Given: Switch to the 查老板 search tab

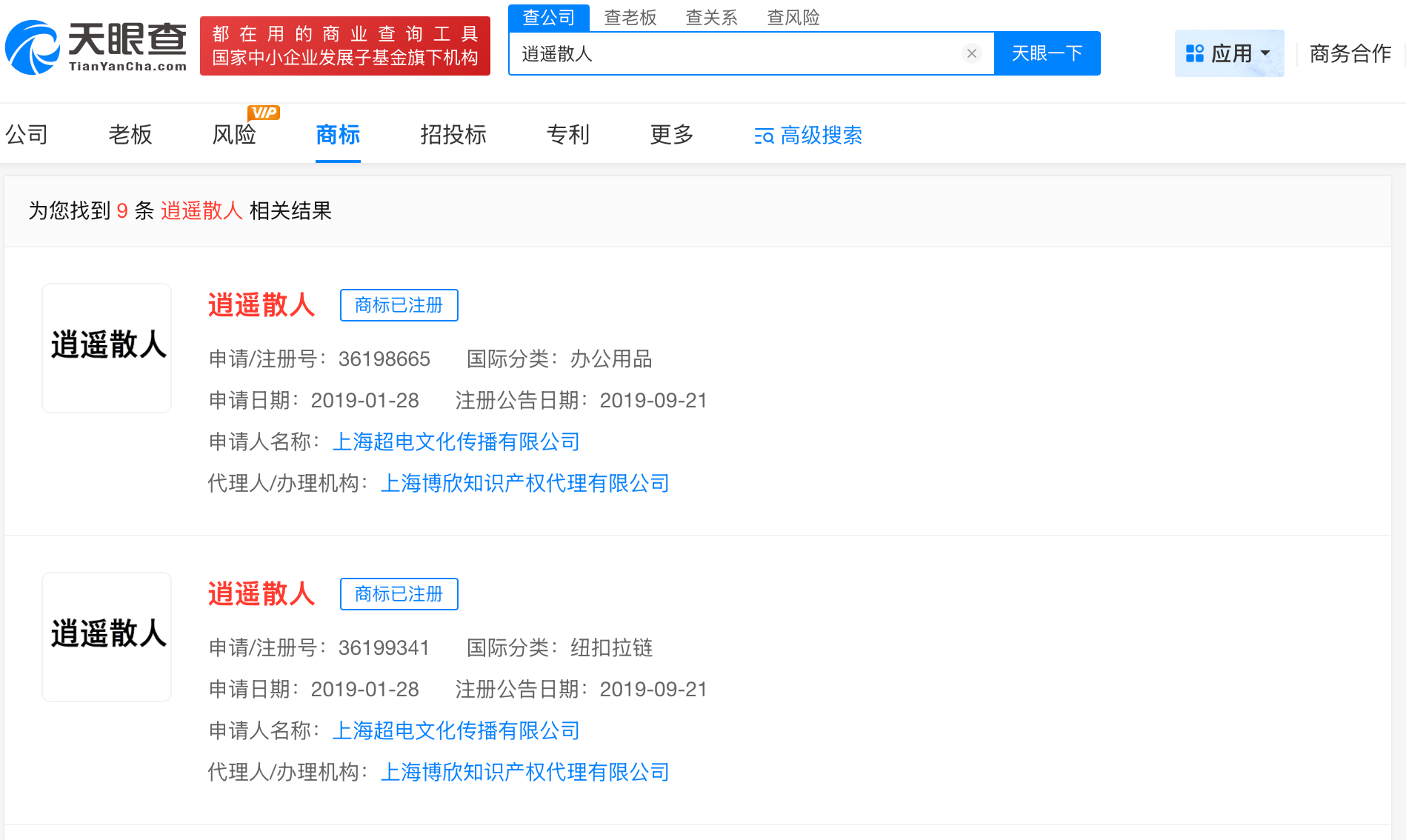Looking at the screenshot, I should click(630, 17).
